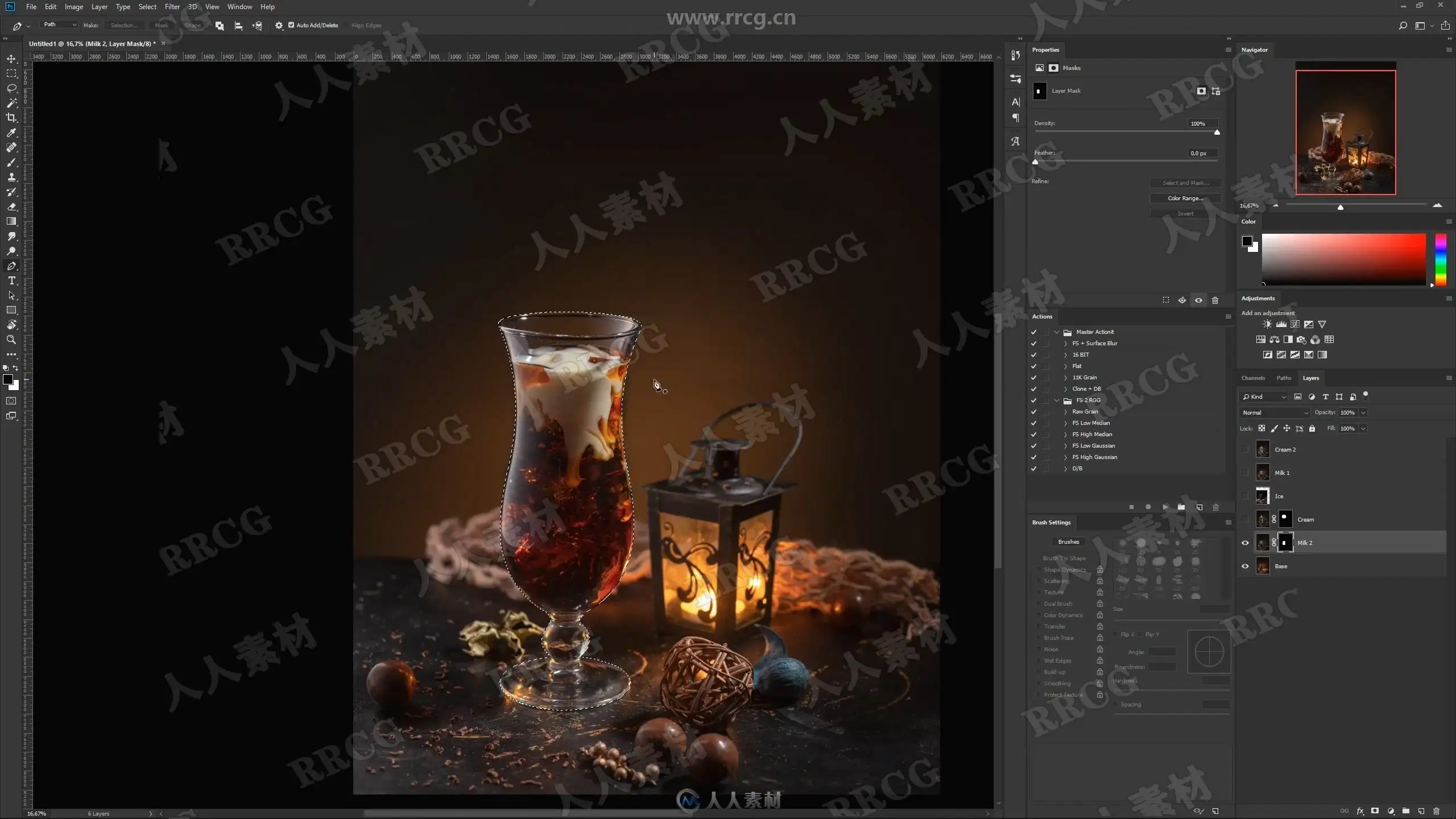The width and height of the screenshot is (1456, 819).
Task: Open the Filter menu
Action: pos(172,7)
